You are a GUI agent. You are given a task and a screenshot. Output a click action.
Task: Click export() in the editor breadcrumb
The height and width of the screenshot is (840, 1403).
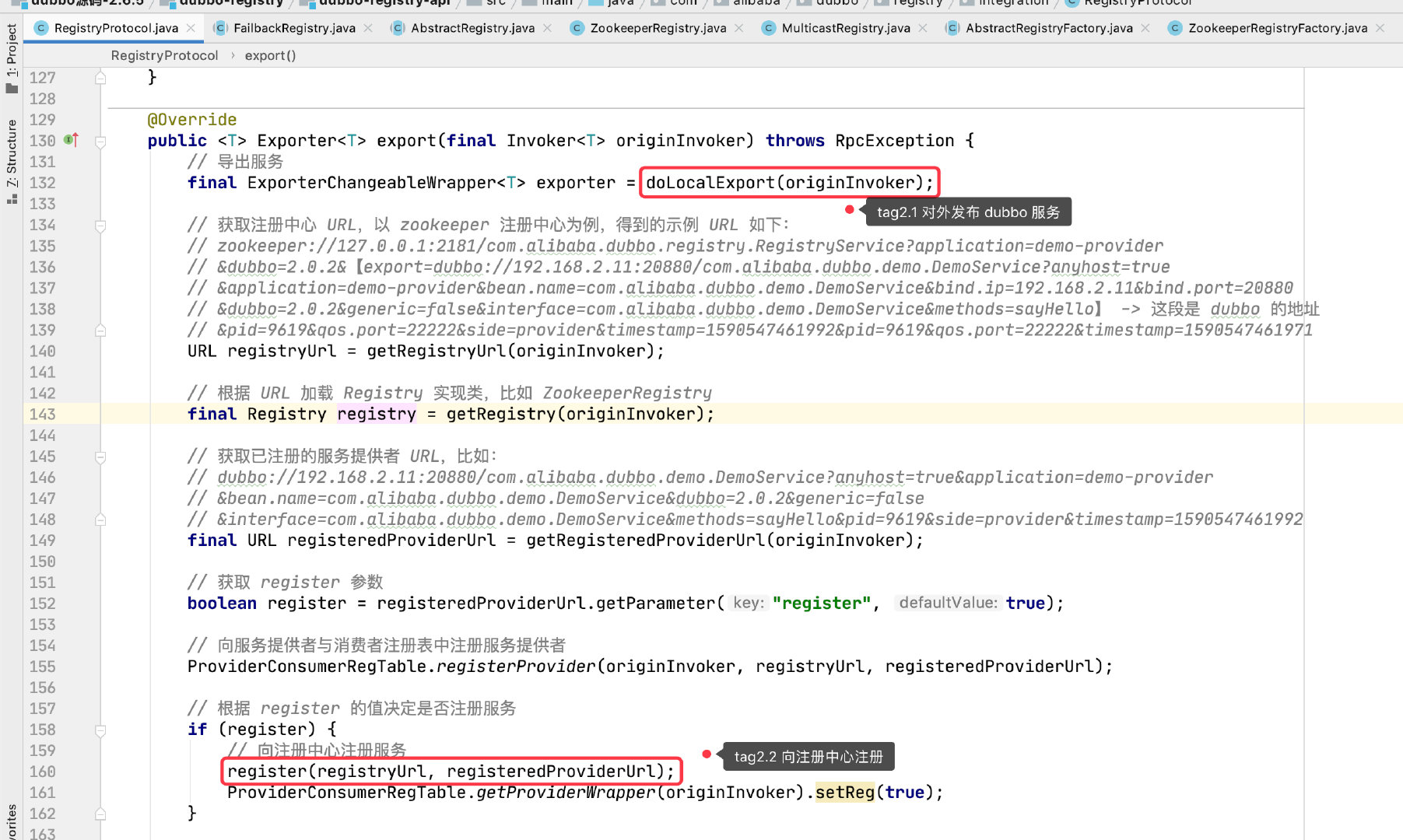[x=270, y=55]
